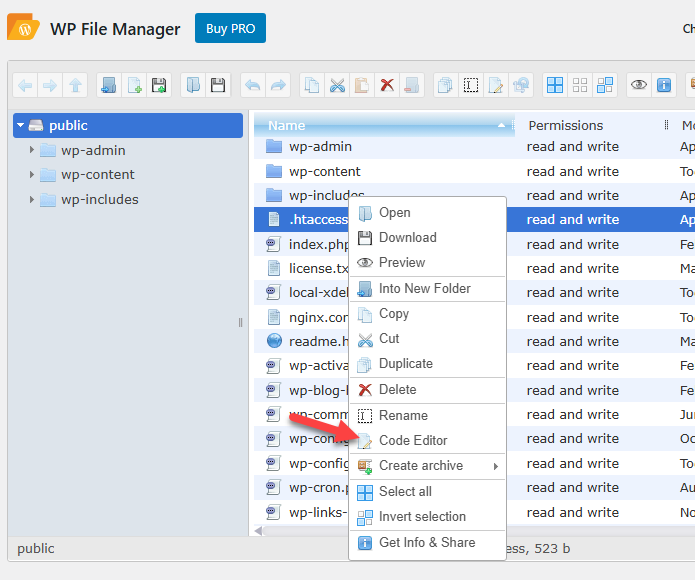The height and width of the screenshot is (580, 695).
Task: Click the Forward navigation arrow in toolbar
Action: point(50,85)
